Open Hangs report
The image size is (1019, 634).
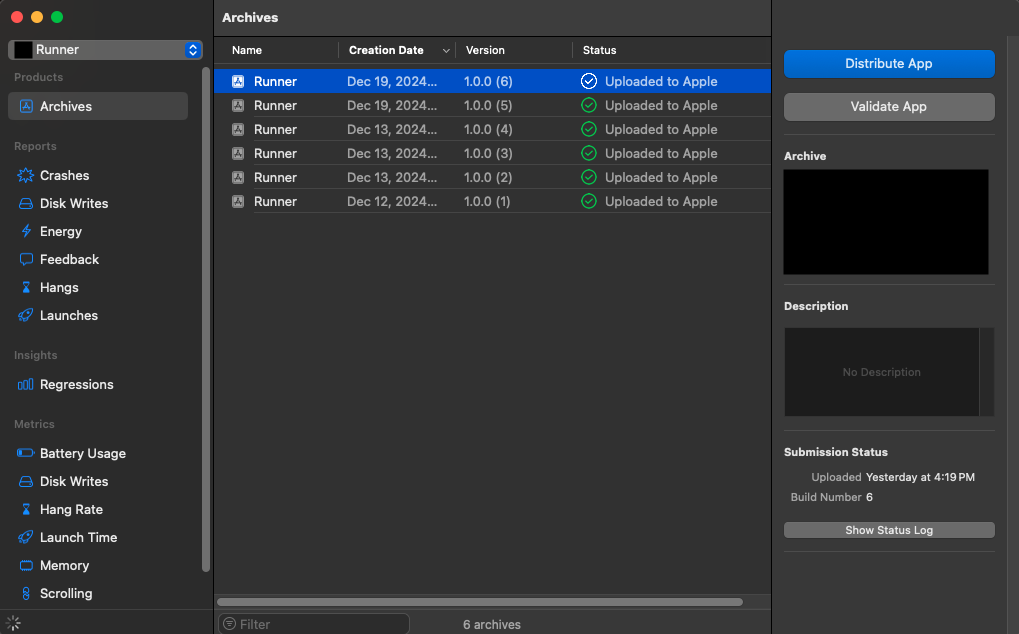59,287
